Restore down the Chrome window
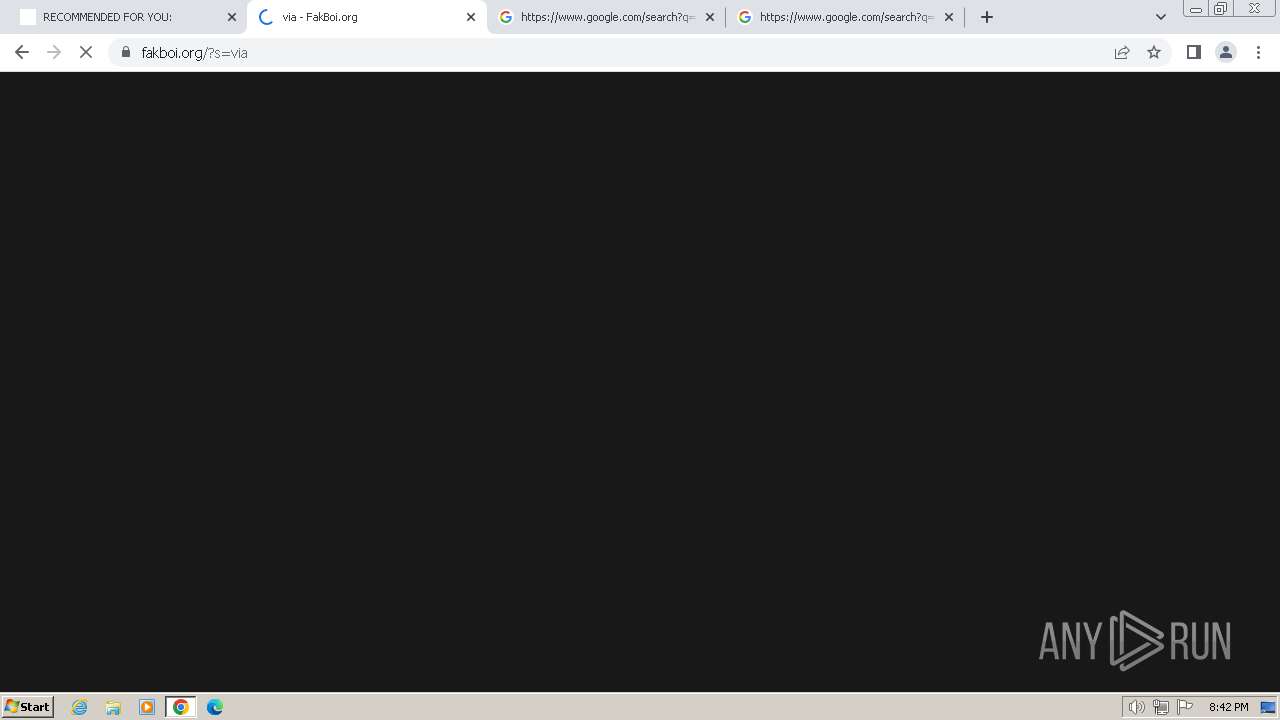Screen dimensions: 1280x720 pos(1220,9)
